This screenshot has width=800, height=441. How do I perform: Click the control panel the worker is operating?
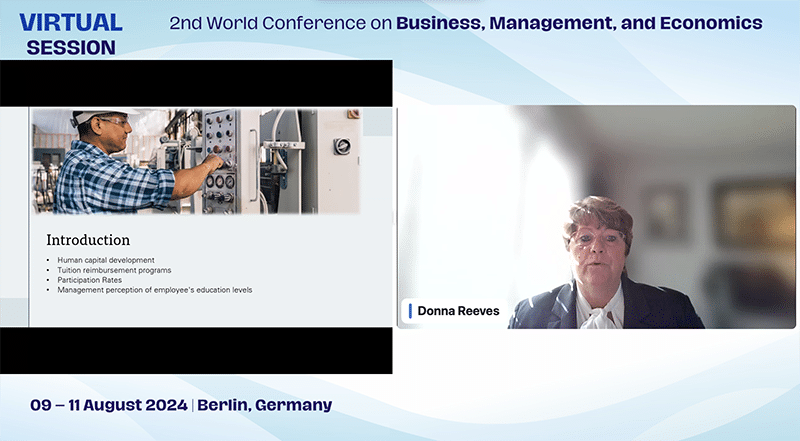(x=221, y=160)
